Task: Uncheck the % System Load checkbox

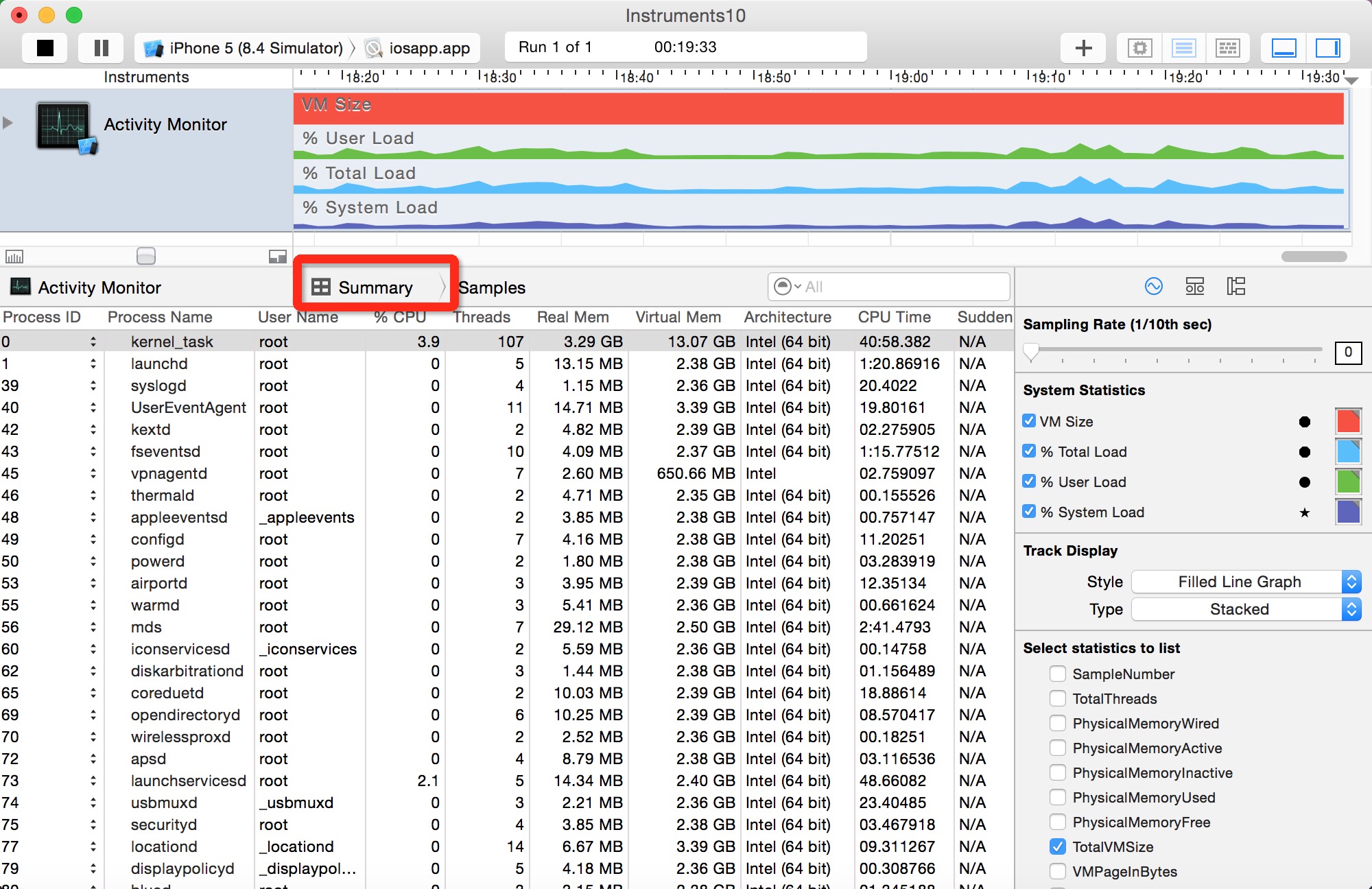Action: 1029,511
